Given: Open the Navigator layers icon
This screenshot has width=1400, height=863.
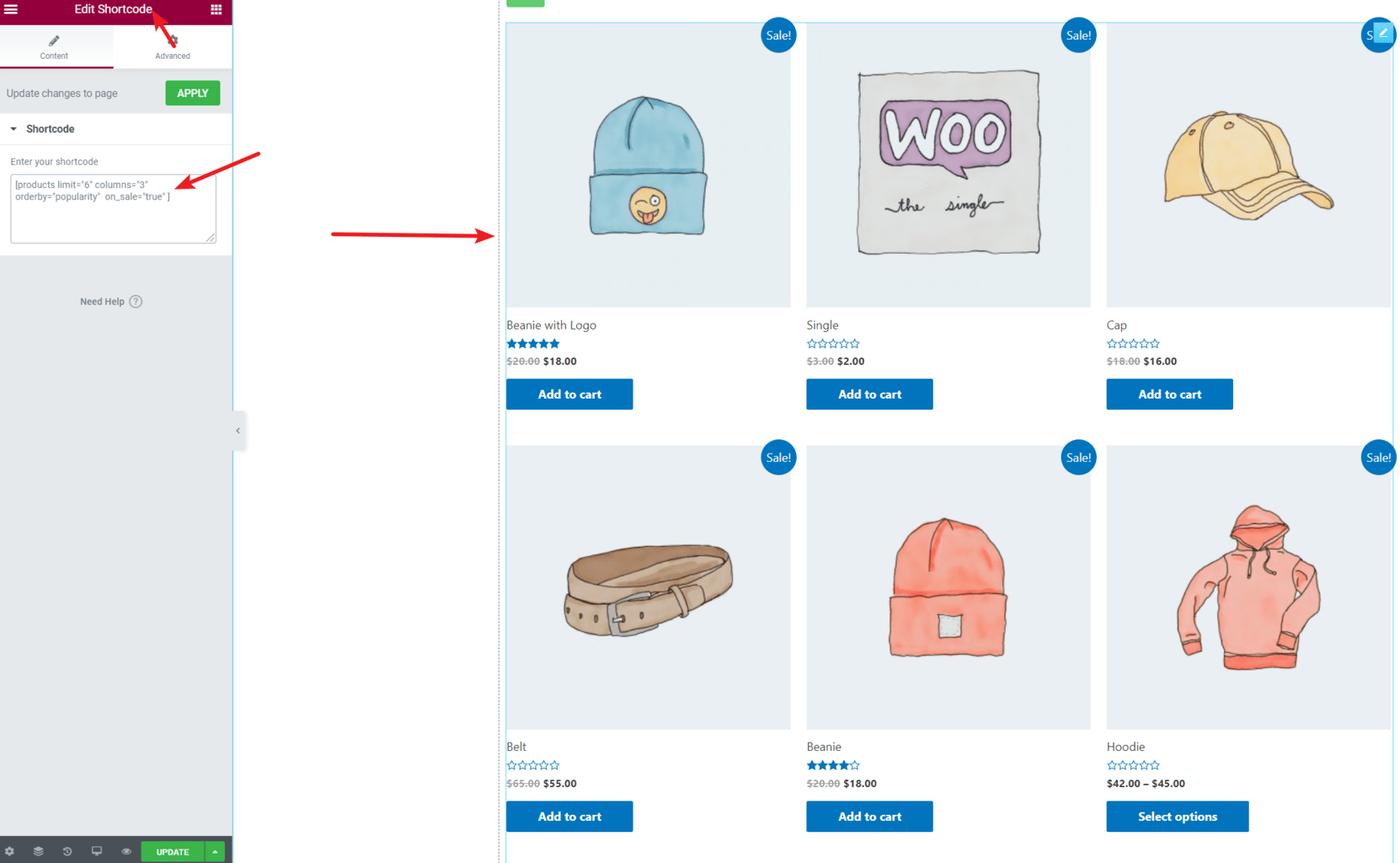Looking at the screenshot, I should click(38, 851).
